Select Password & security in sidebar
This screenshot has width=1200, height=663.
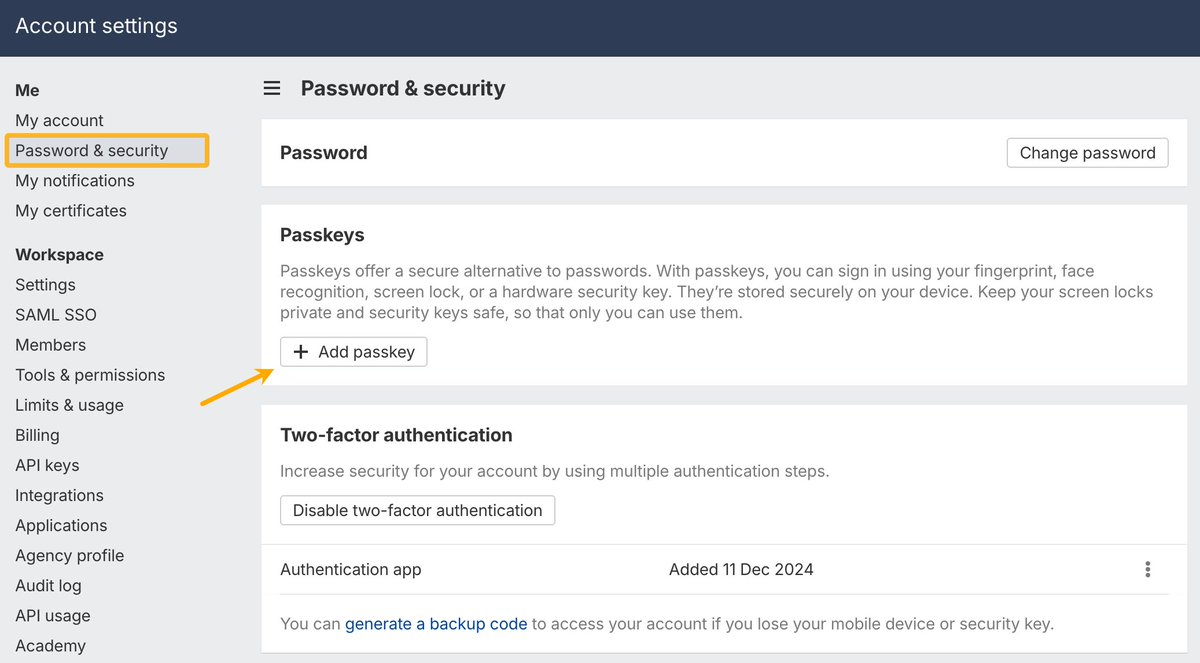(92, 151)
